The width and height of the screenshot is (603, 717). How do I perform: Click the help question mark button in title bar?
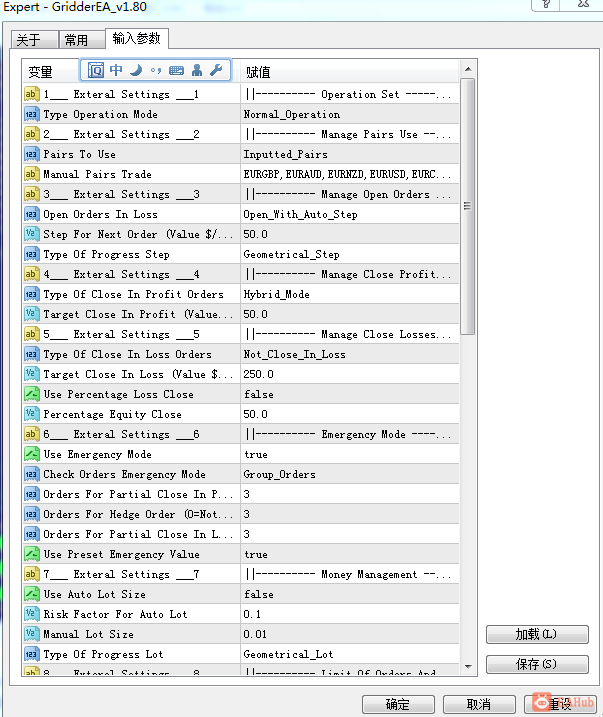tap(546, 5)
